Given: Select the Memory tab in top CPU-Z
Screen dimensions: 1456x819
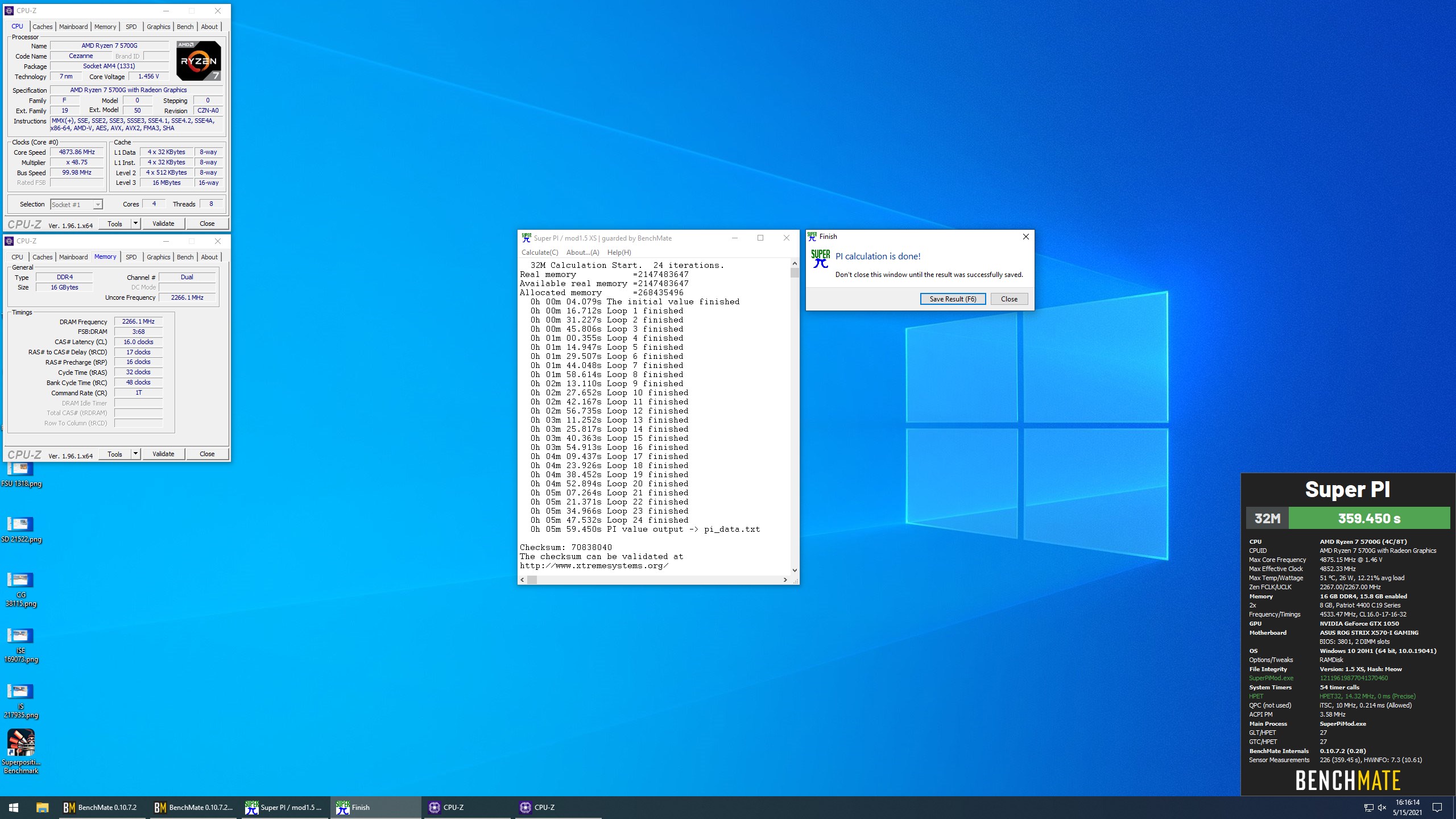Looking at the screenshot, I should [x=105, y=27].
